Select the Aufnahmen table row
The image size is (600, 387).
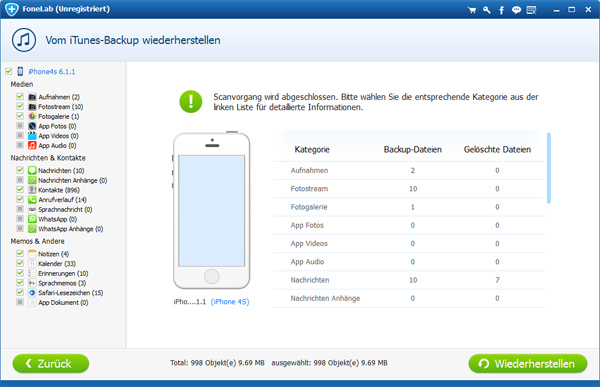[409, 170]
